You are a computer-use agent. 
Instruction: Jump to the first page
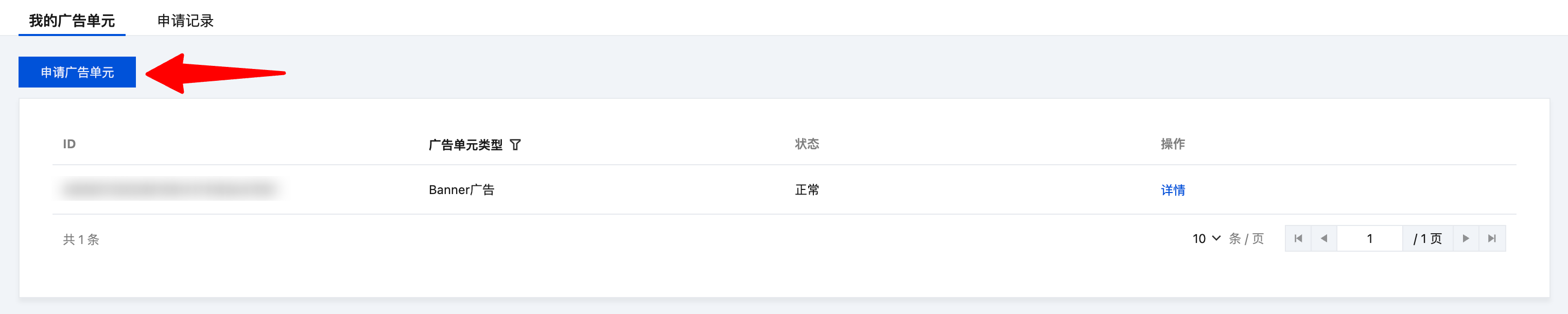click(1298, 238)
